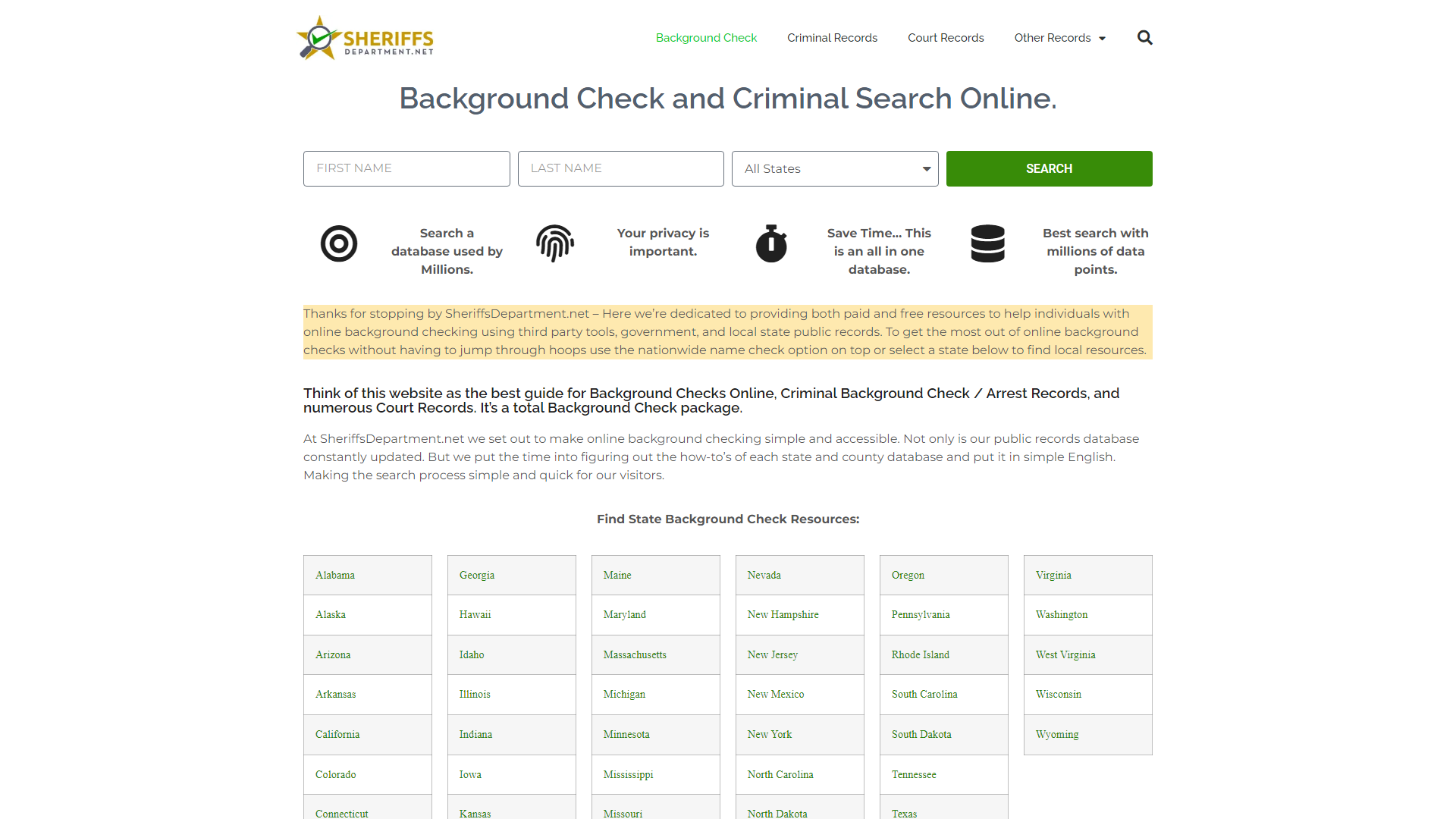The height and width of the screenshot is (819, 1456).
Task: Open the Wyoming state link
Action: (x=1057, y=735)
